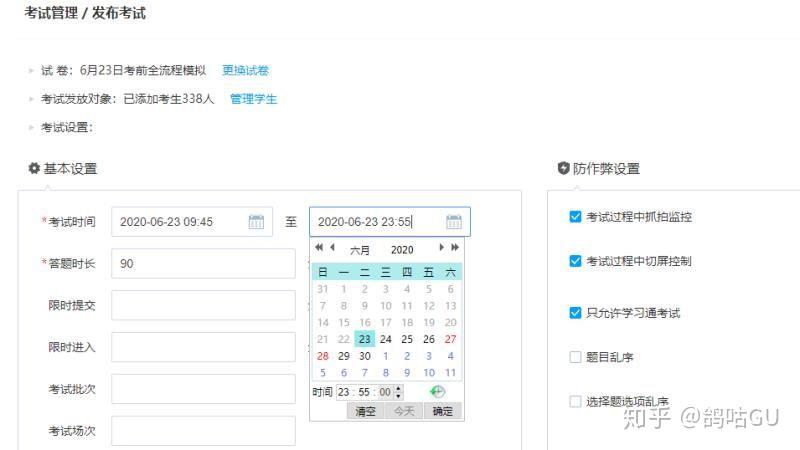The image size is (800, 450).
Task: Go to previous year in date picker
Action: click(x=319, y=247)
